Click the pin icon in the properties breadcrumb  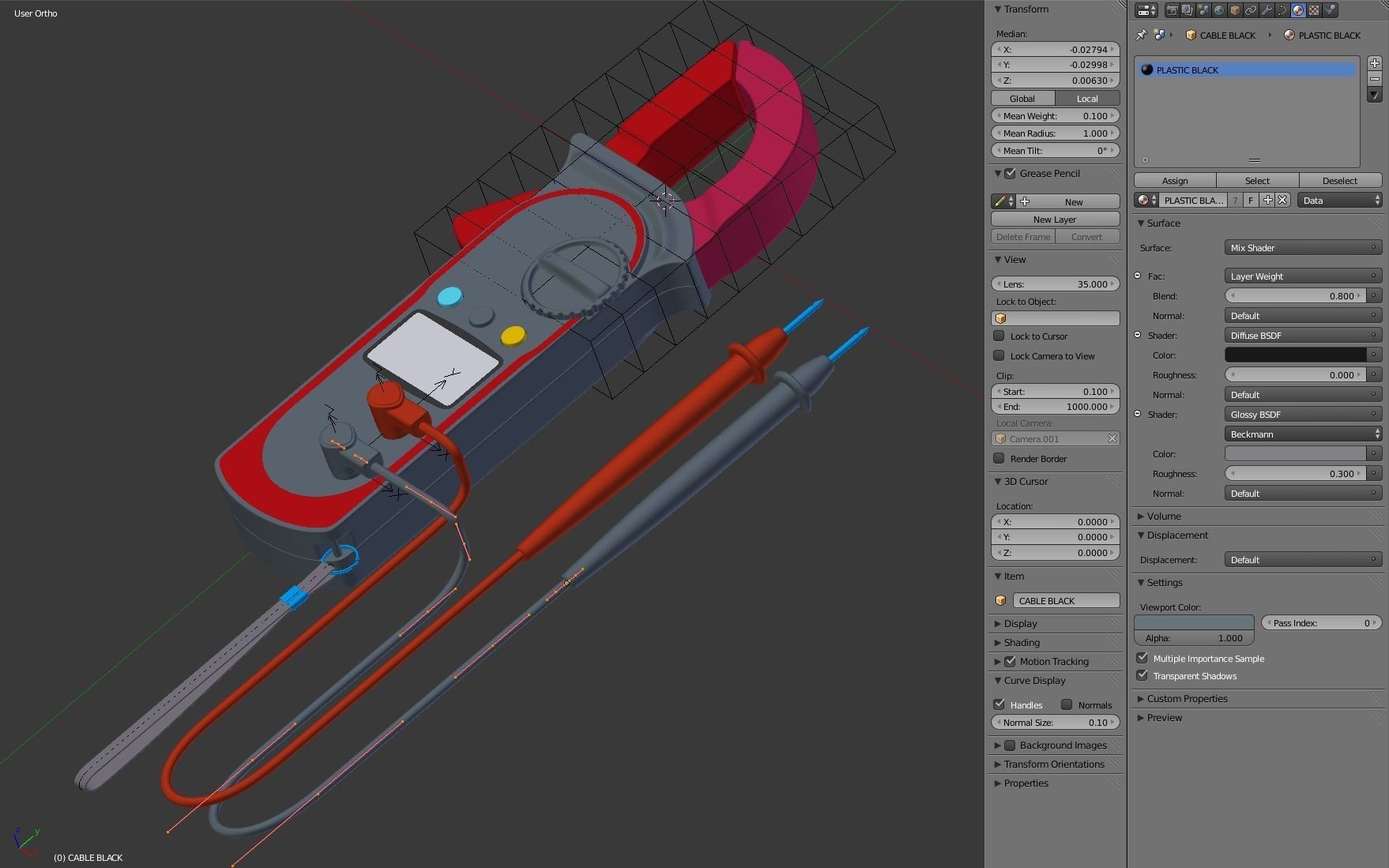click(1141, 35)
